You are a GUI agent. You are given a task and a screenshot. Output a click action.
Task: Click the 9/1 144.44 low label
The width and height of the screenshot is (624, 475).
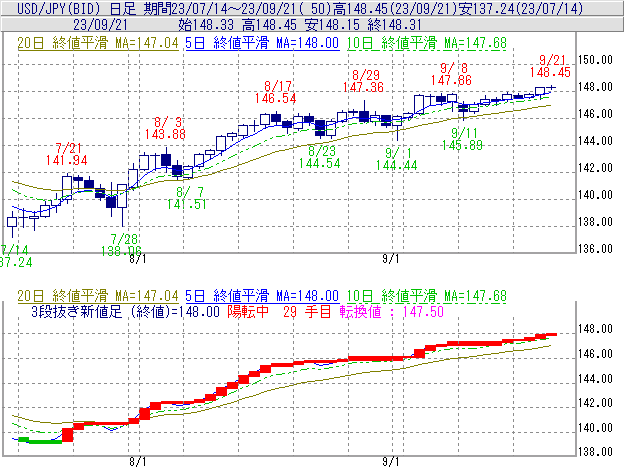[x=397, y=159]
